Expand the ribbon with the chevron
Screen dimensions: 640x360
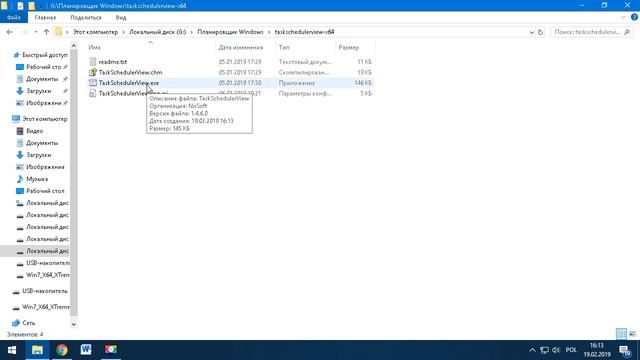pos(623,18)
